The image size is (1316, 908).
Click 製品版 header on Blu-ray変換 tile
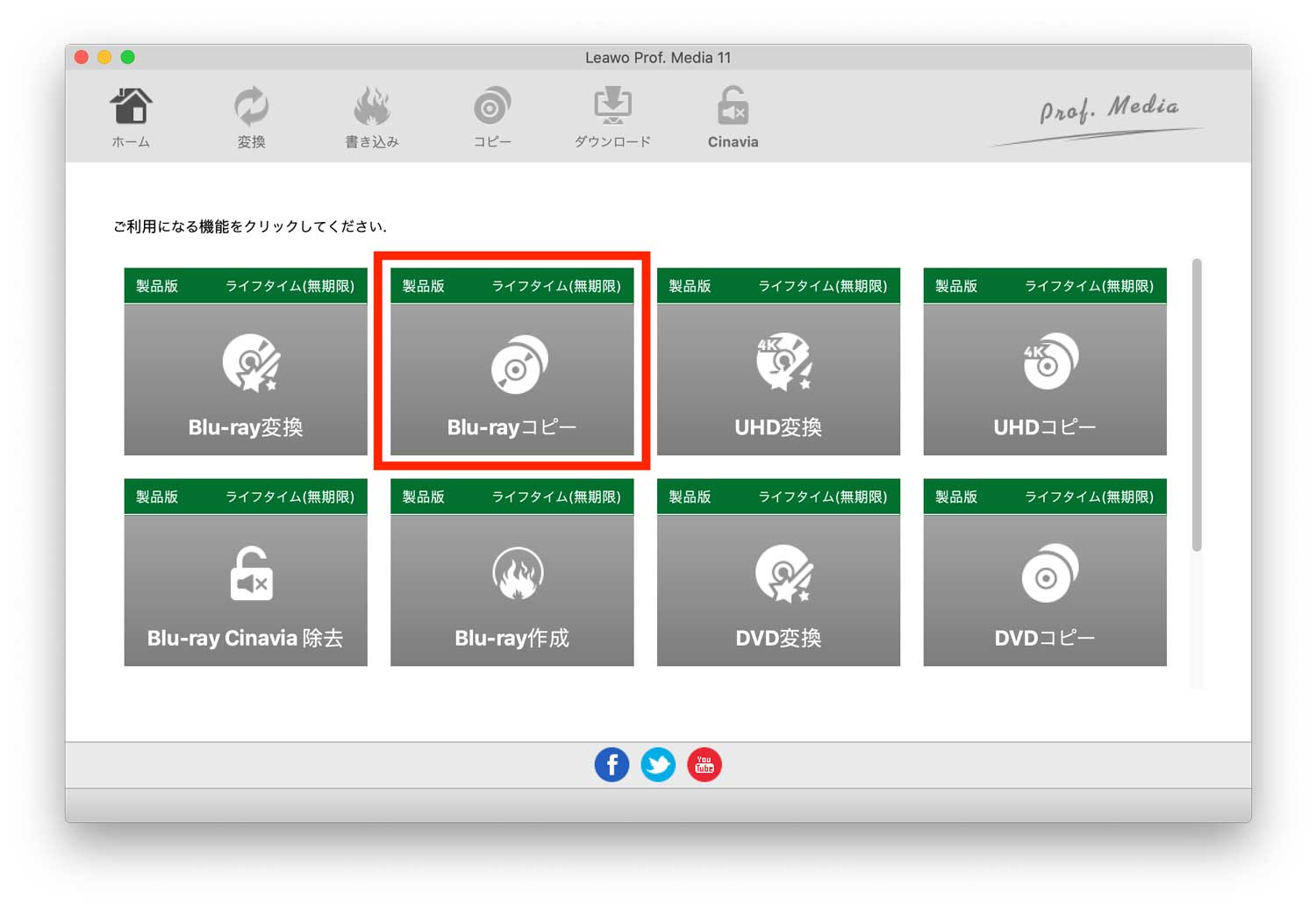click(157, 286)
